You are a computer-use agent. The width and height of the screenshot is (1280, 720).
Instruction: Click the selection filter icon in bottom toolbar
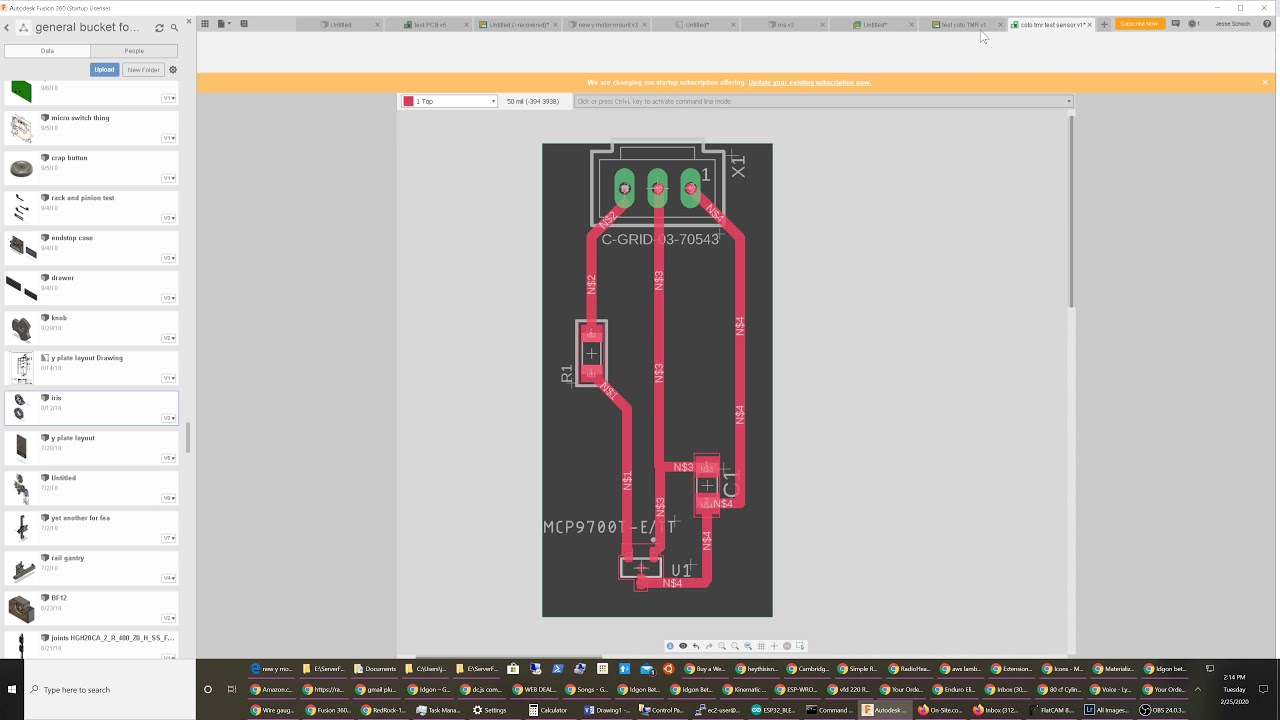point(800,646)
